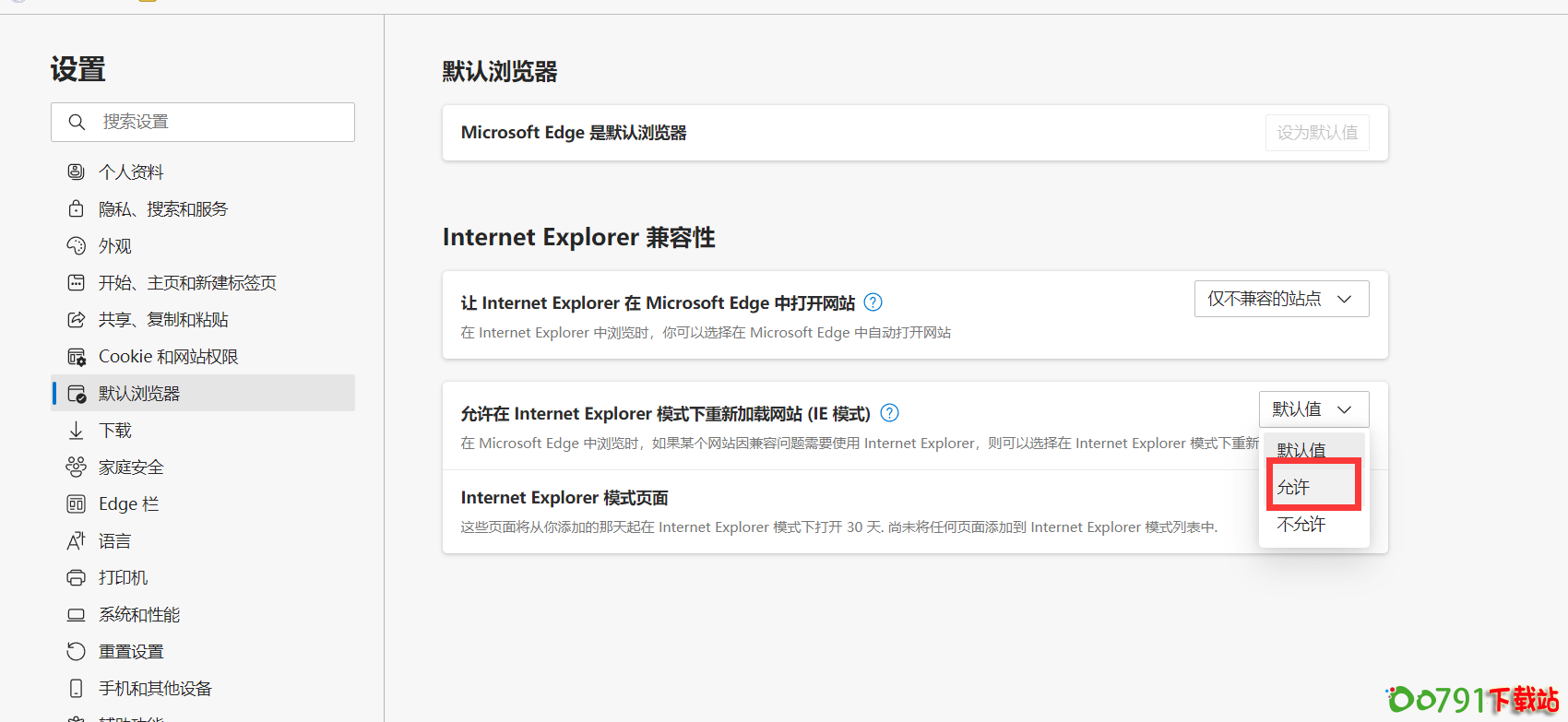This screenshot has width=1568, height=722.
Task: Click help icon next to 让 Internet Explorer 打开网站
Action: pos(873,302)
